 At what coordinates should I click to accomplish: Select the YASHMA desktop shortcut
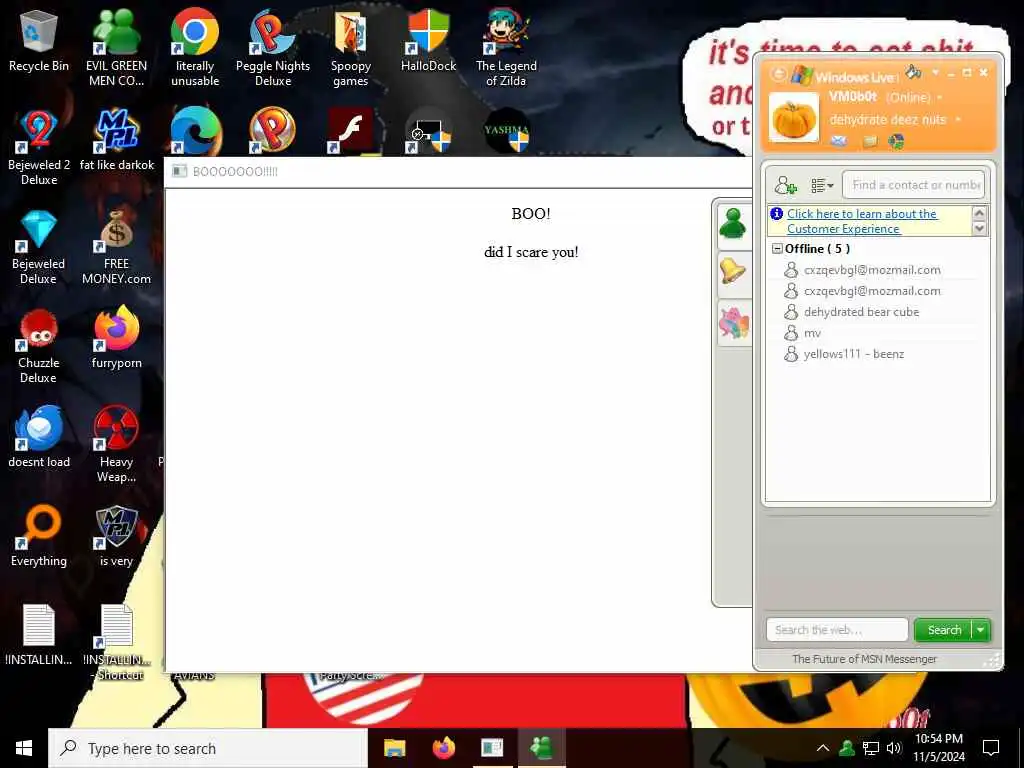506,131
